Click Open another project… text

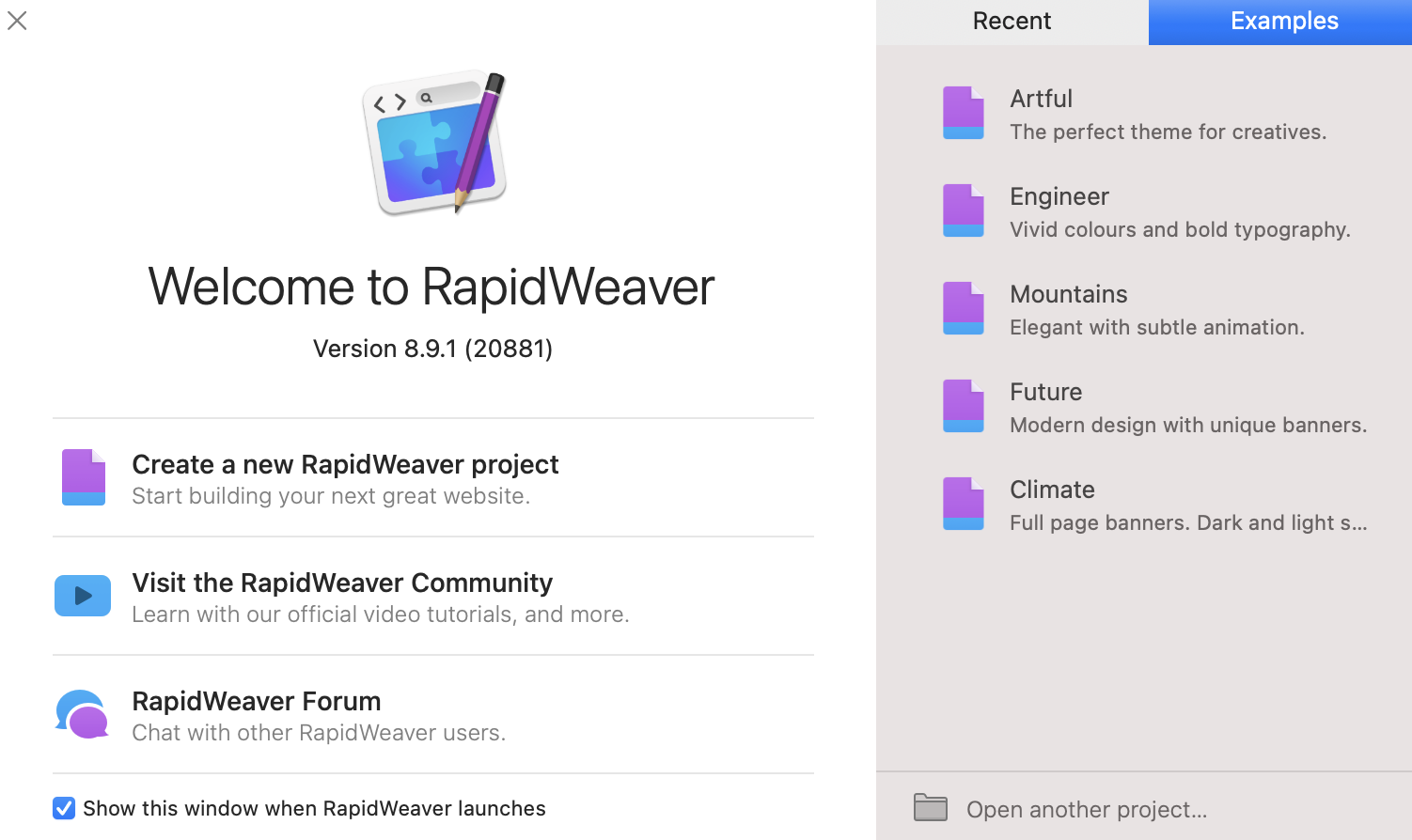[1087, 809]
